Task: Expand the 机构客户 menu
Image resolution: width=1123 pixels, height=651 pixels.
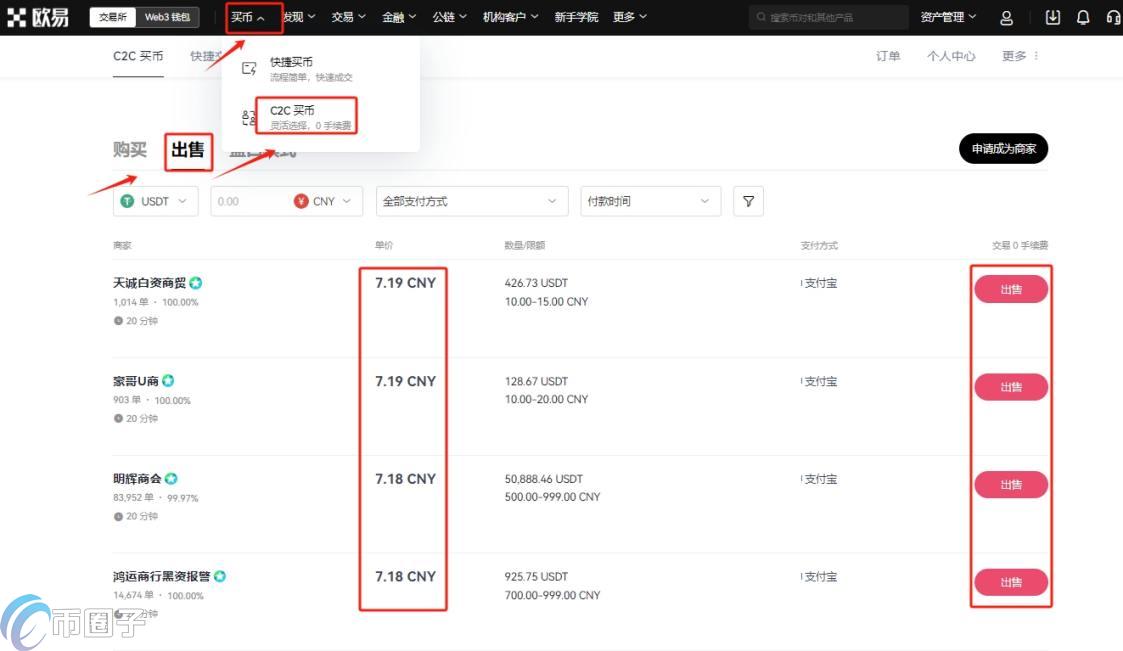Action: click(x=511, y=17)
